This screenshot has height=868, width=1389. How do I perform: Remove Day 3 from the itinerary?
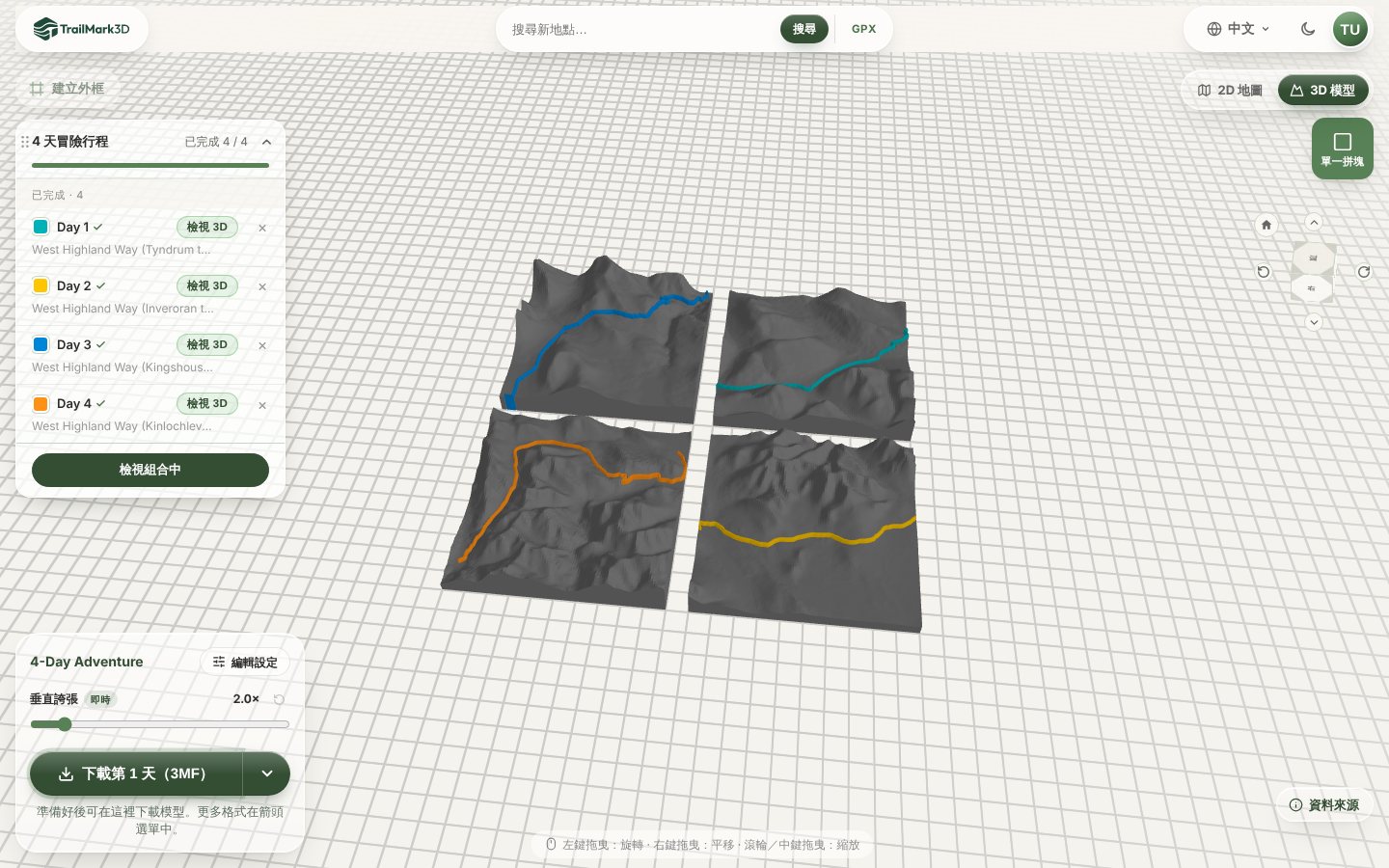(262, 345)
